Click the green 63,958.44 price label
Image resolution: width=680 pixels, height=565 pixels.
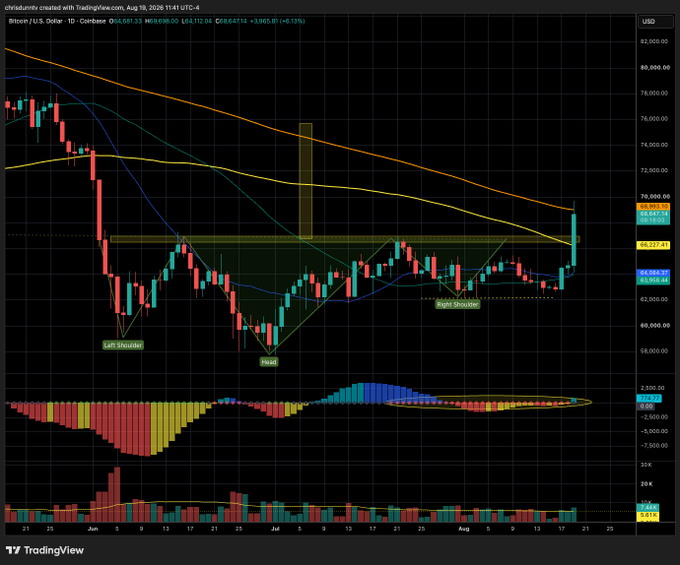coord(654,281)
